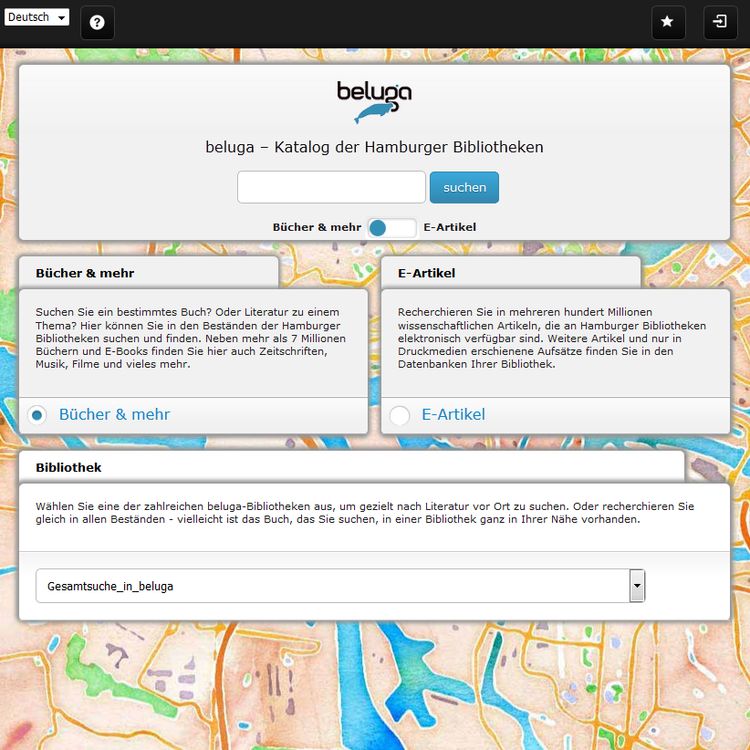Image resolution: width=750 pixels, height=750 pixels.
Task: Select the E-Artikel radio button
Action: click(x=399, y=415)
